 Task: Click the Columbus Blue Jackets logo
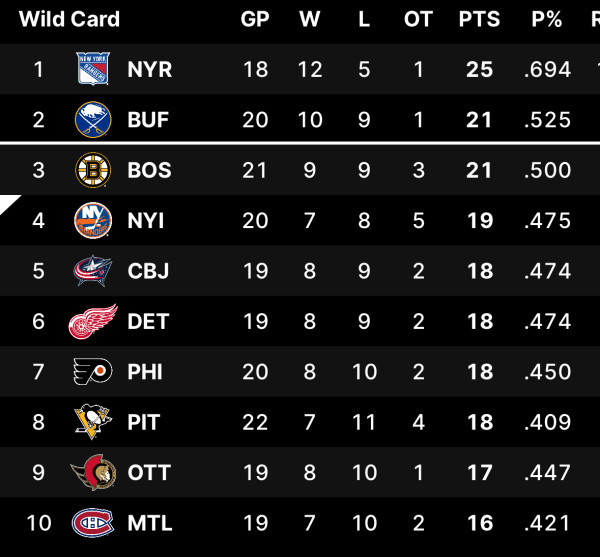(93, 271)
